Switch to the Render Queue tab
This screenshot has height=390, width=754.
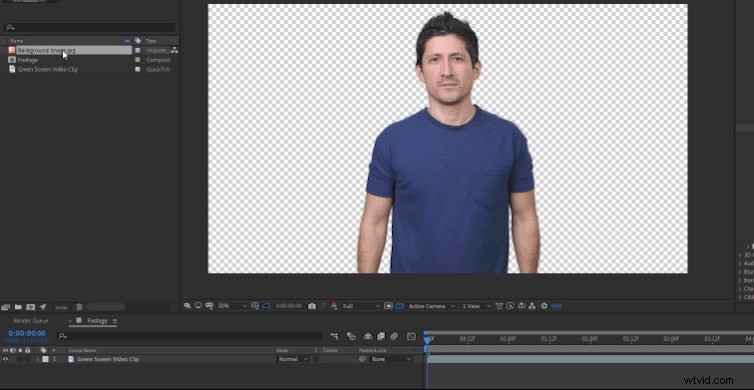click(x=31, y=321)
